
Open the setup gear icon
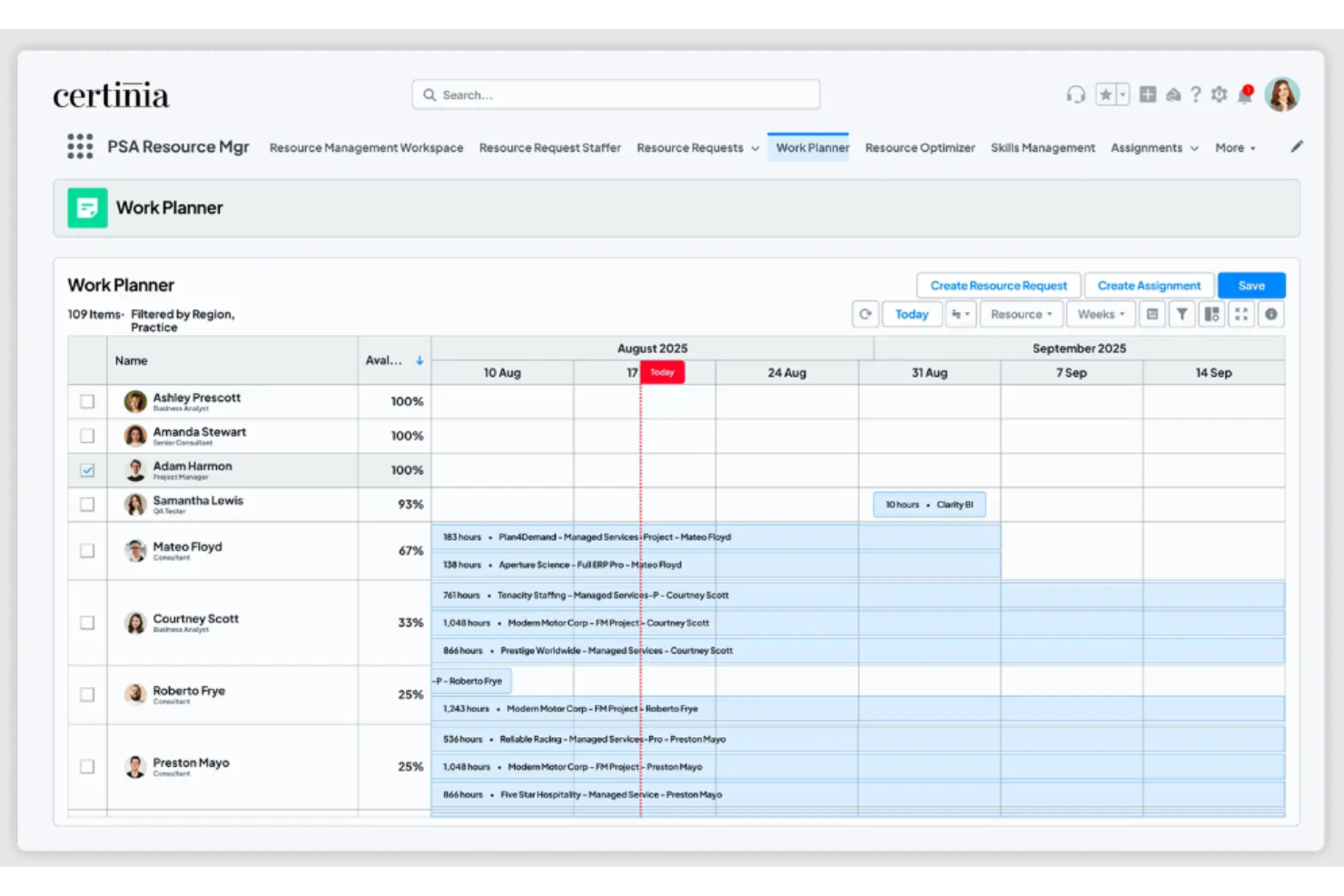(x=1220, y=94)
